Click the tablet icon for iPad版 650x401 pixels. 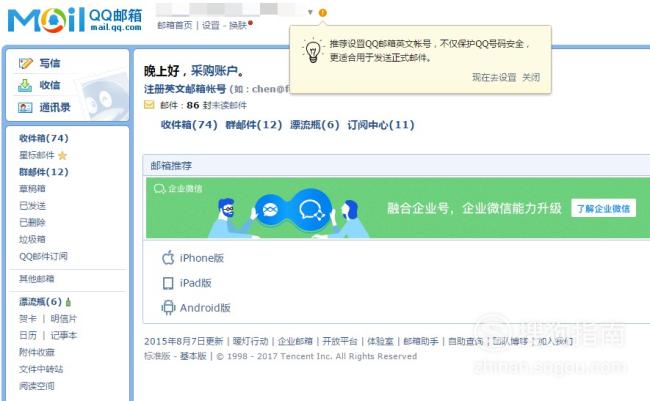pos(168,283)
